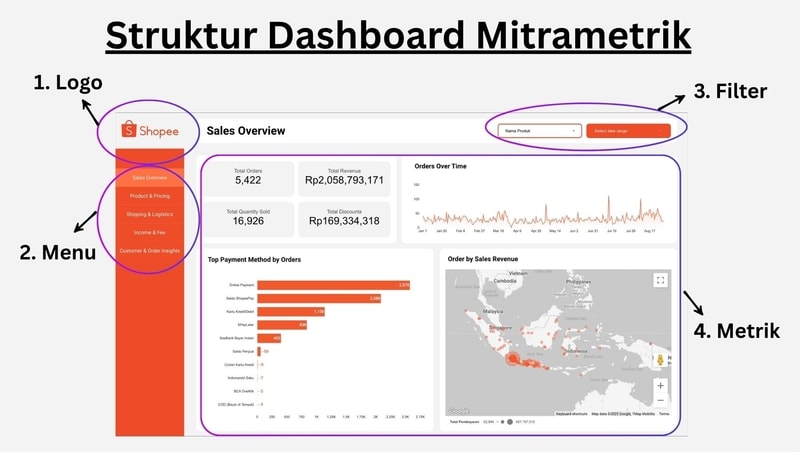Open the Select date range picker

[626, 130]
